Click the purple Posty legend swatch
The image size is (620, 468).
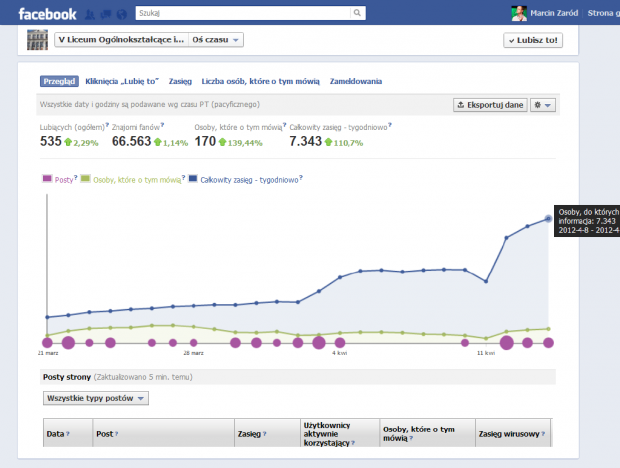47,179
